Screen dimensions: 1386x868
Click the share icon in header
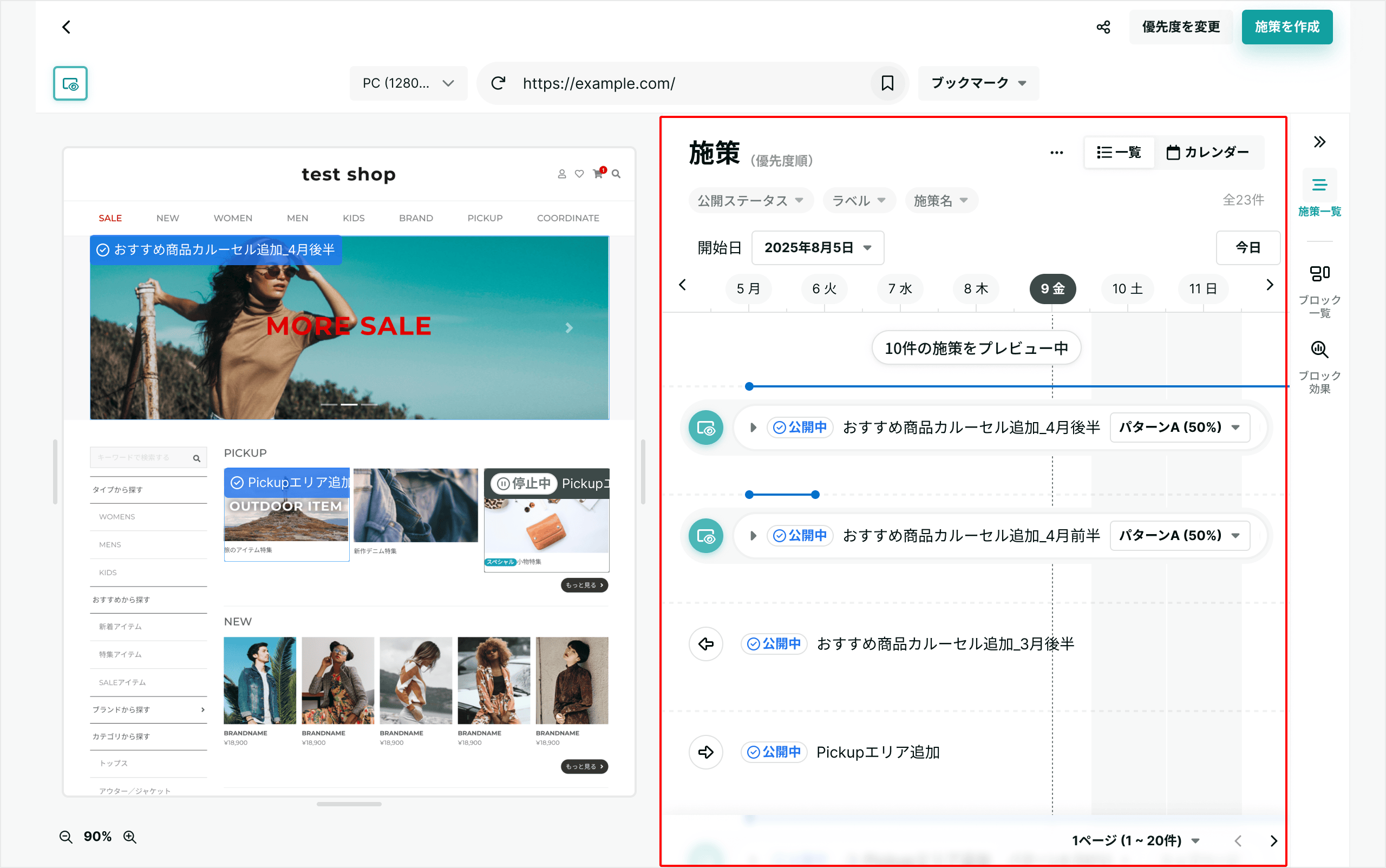1103,27
